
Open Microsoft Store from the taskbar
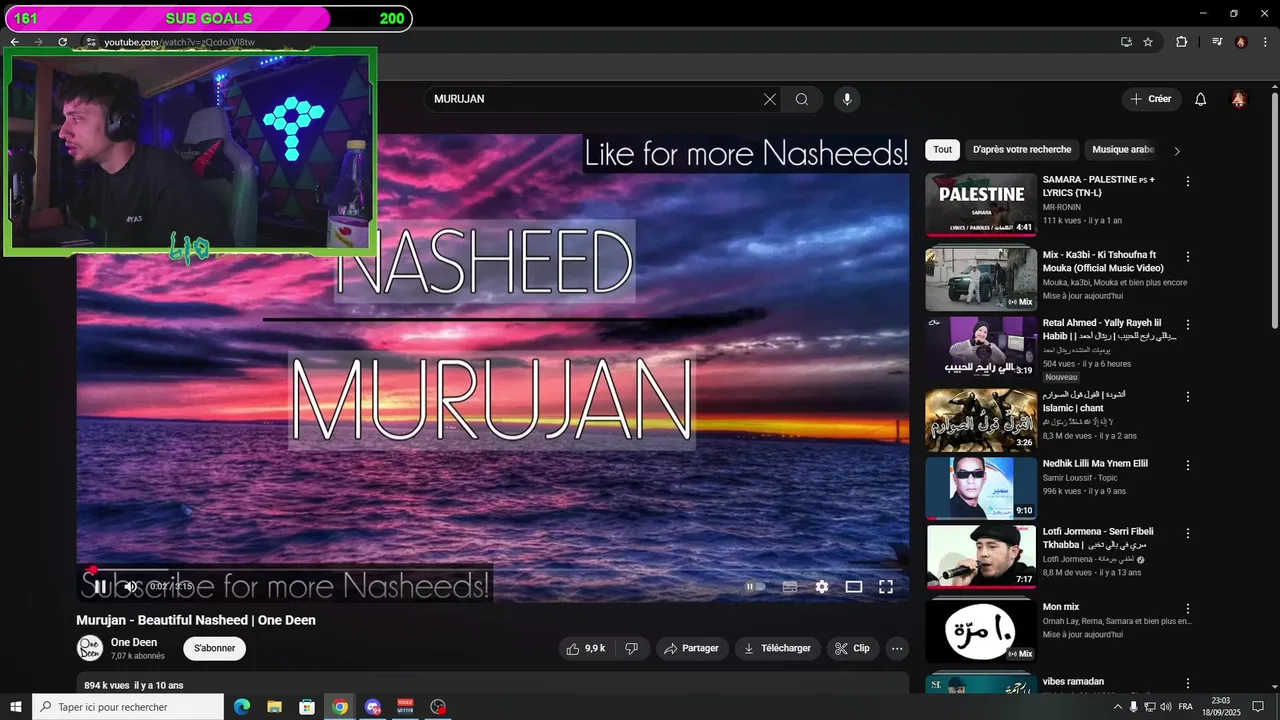(x=307, y=707)
